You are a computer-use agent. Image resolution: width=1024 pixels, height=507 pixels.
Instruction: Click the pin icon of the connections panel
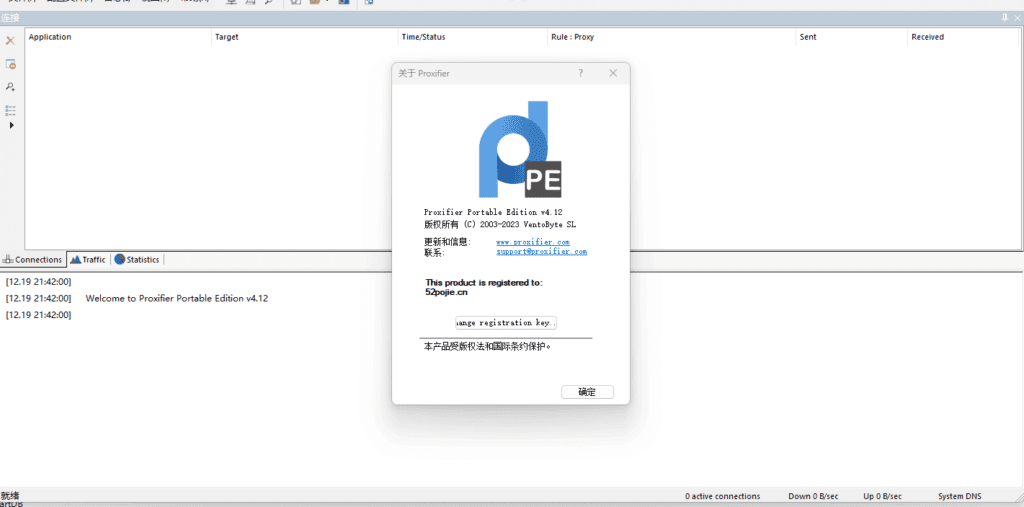click(x=1004, y=18)
